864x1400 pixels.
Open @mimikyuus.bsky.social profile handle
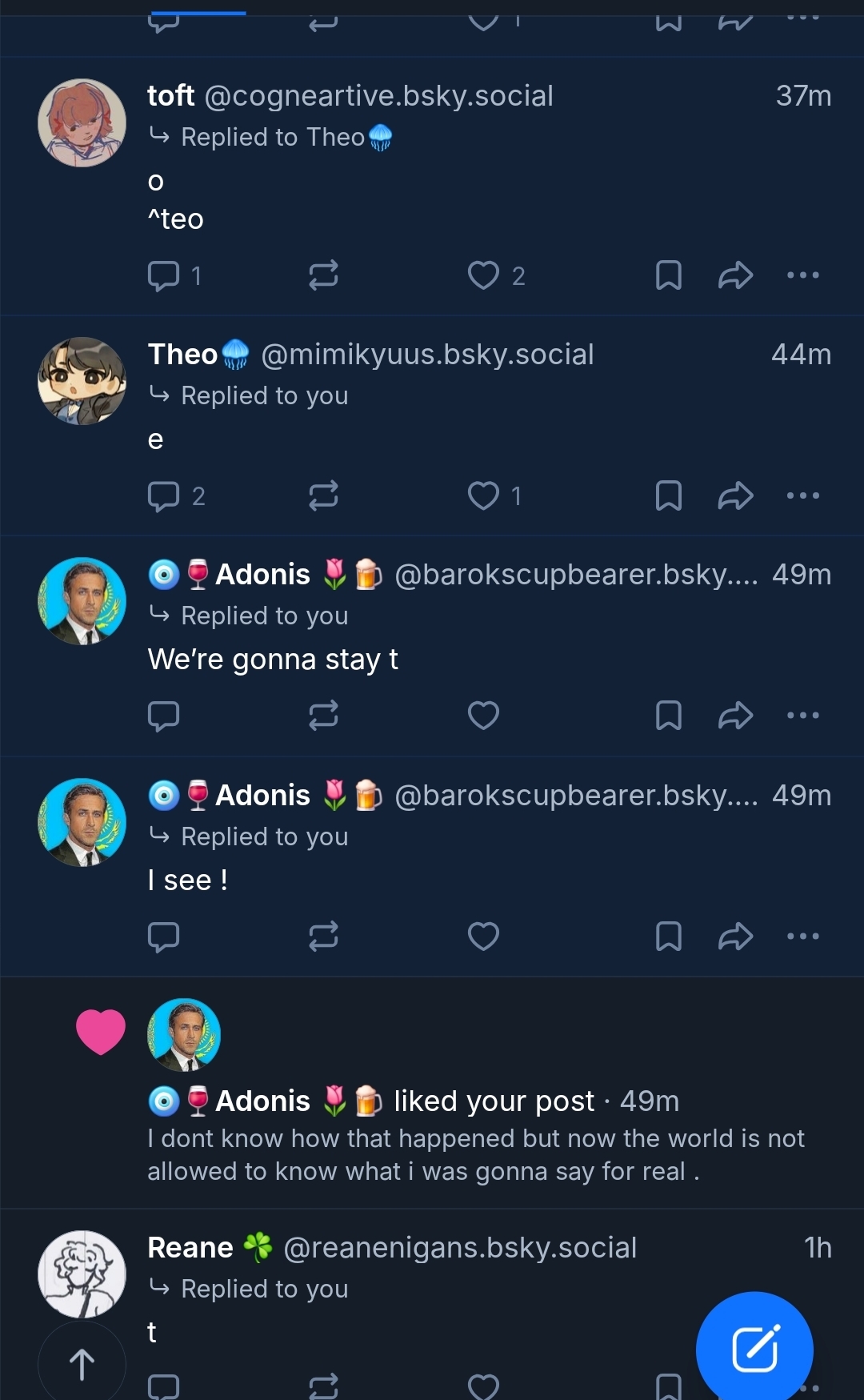[427, 355]
